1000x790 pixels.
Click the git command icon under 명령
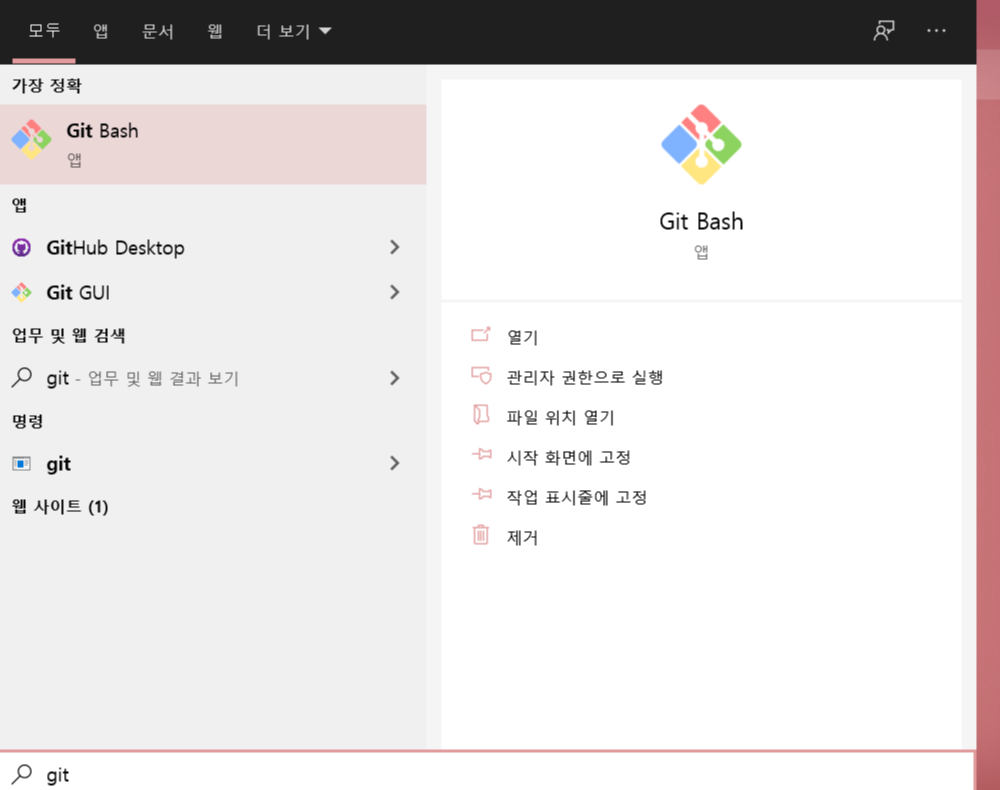22,464
